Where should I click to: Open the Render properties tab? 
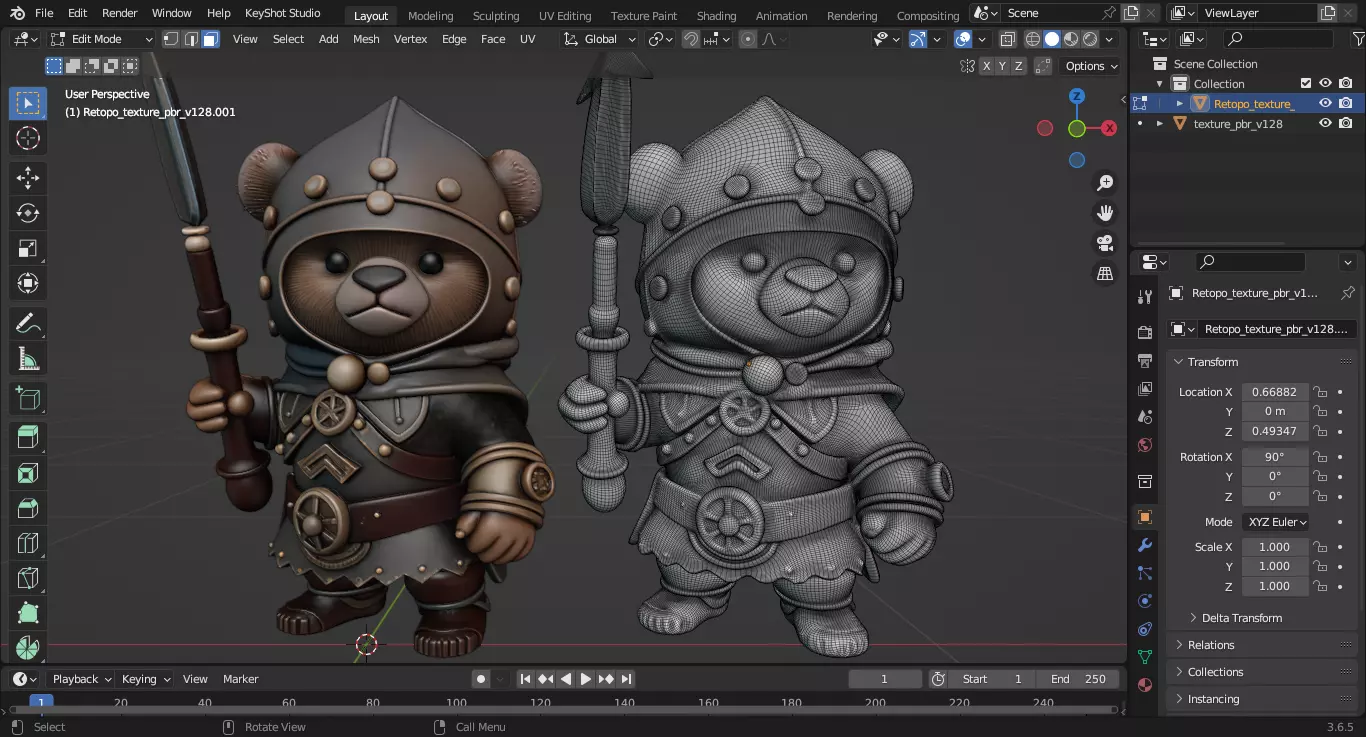tap(1145, 332)
